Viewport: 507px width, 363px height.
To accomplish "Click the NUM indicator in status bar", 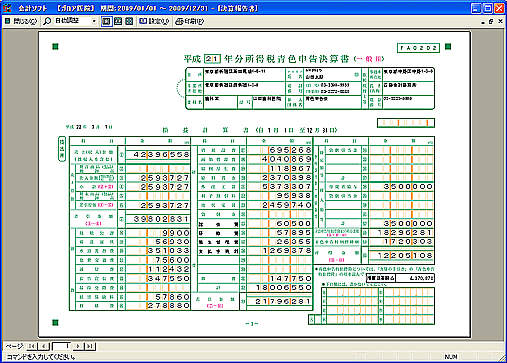I will [x=451, y=357].
